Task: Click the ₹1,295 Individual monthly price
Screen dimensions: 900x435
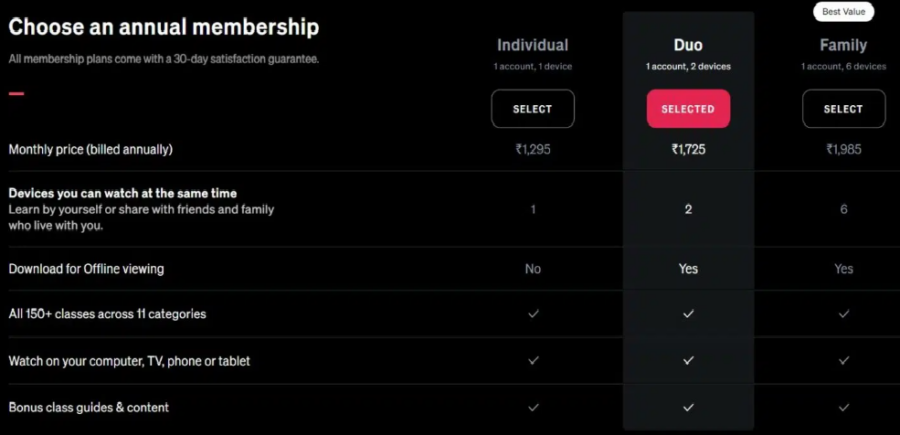Action: point(533,150)
